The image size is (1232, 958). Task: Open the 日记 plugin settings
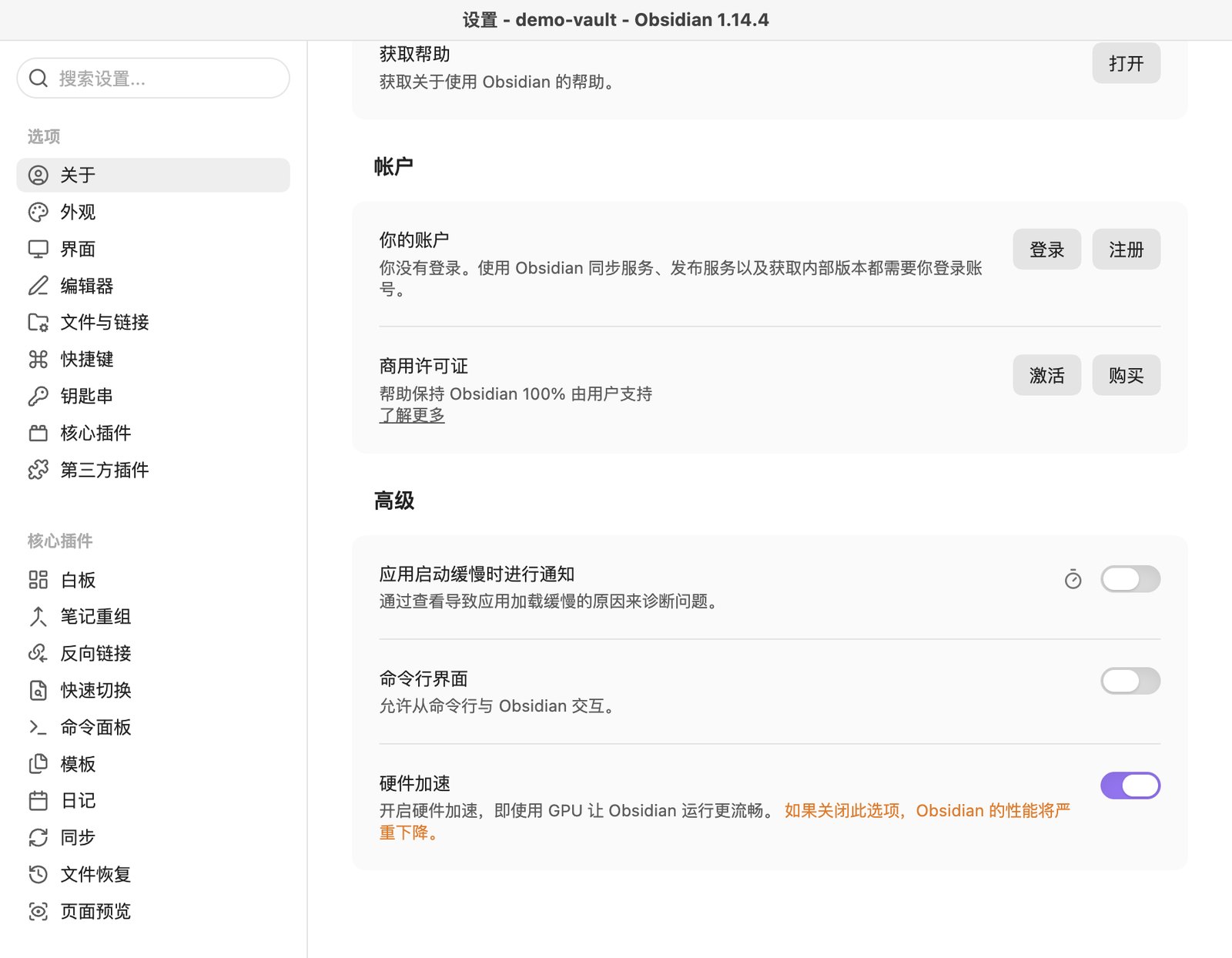click(153, 800)
